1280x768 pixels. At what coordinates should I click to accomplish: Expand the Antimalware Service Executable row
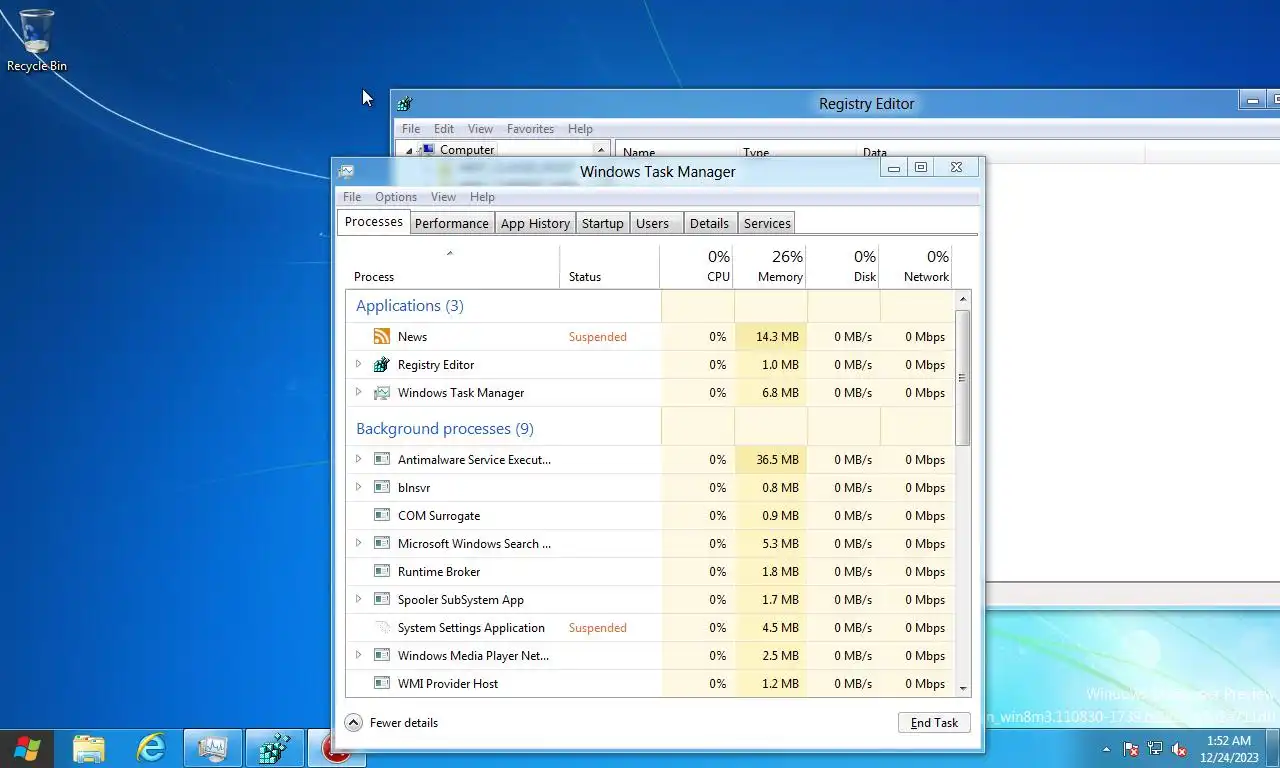tap(358, 460)
